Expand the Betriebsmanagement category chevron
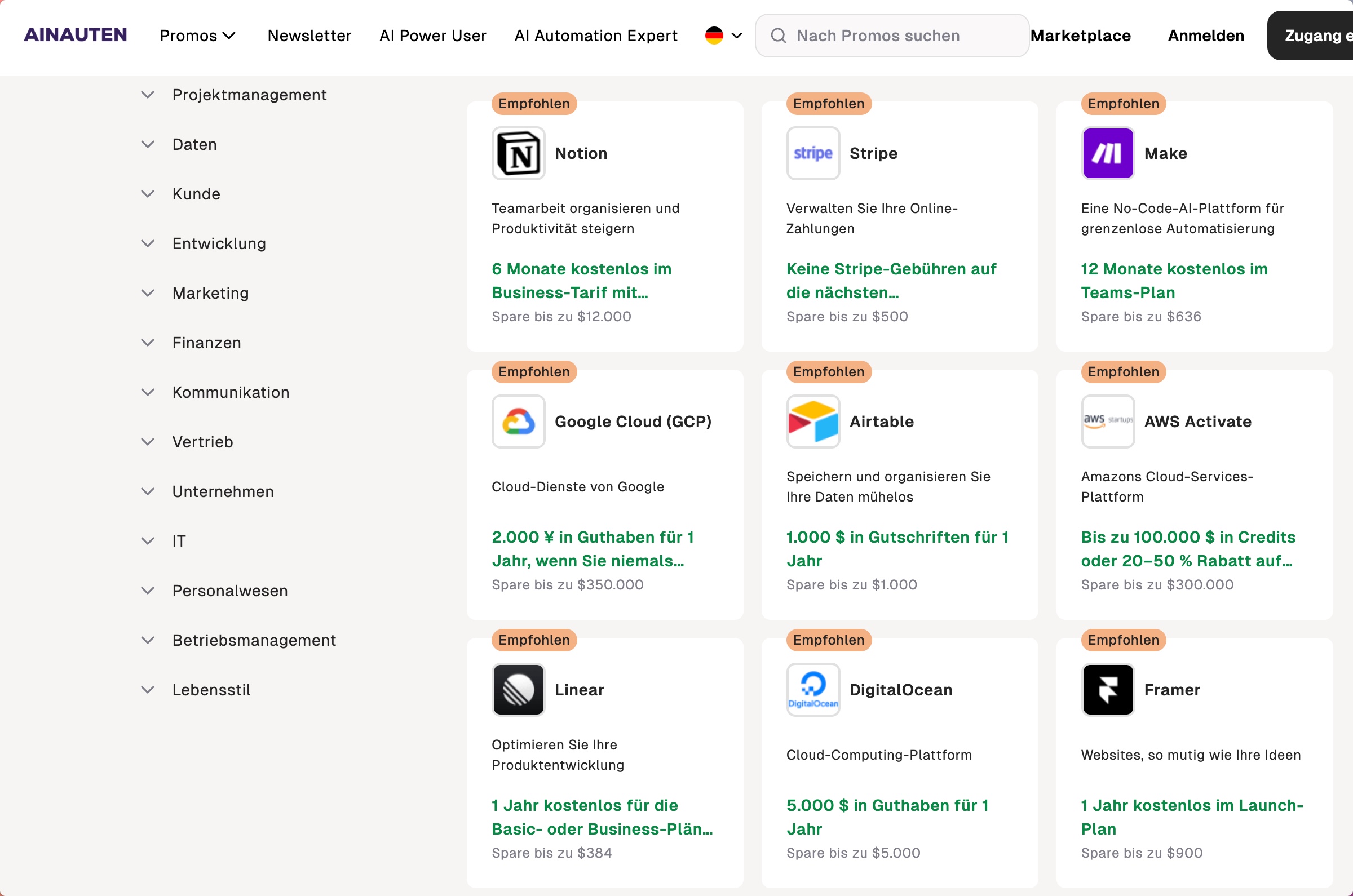This screenshot has width=1353, height=896. click(x=148, y=641)
